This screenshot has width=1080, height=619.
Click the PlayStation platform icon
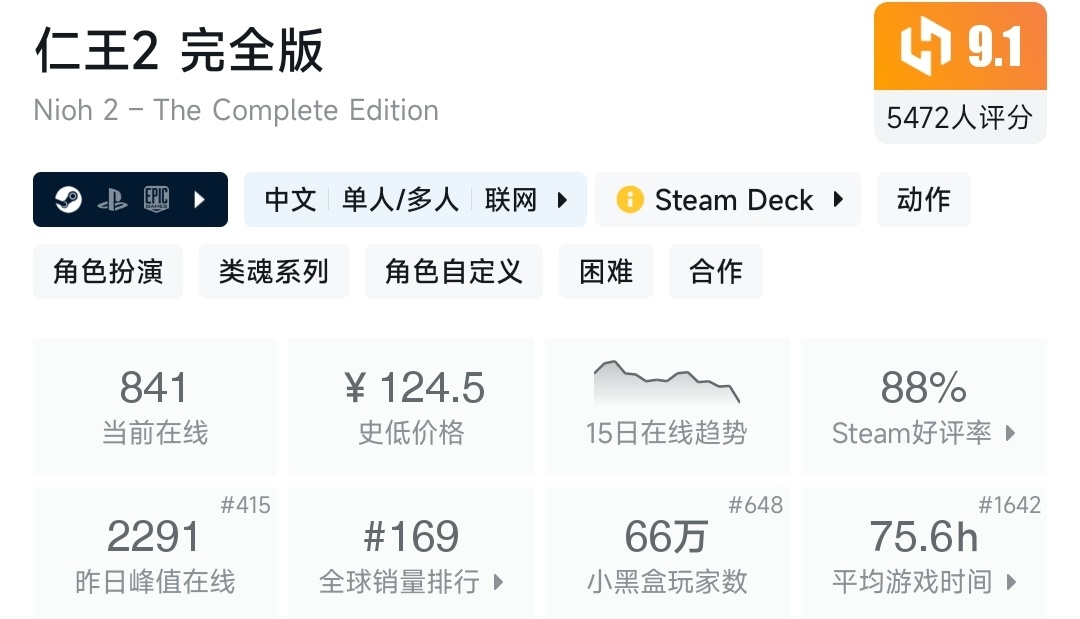[112, 199]
